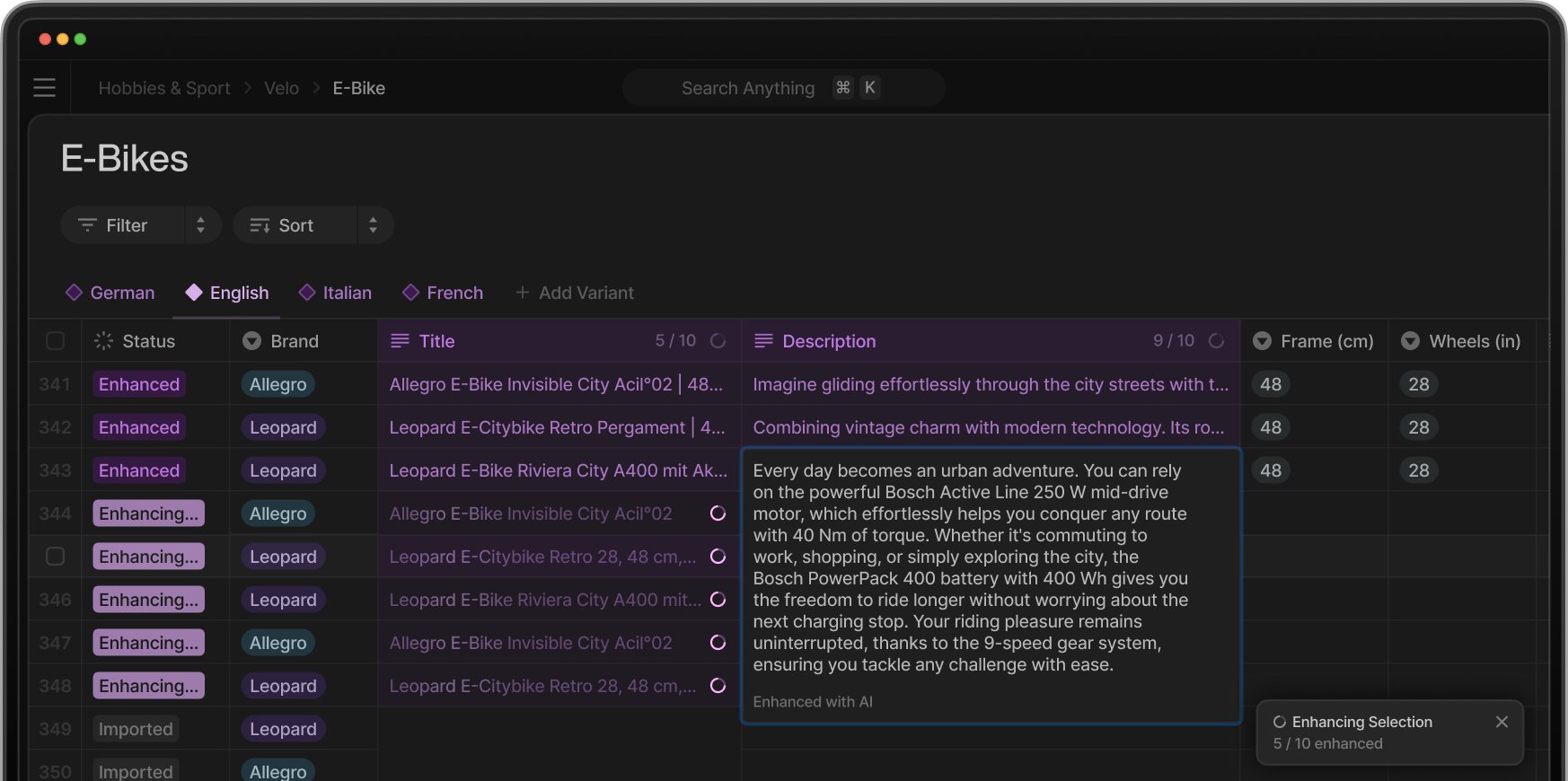Image resolution: width=1568 pixels, height=781 pixels.
Task: Check the row checkbox next to Leopard E-Citybike Retro
Action: [x=56, y=557]
